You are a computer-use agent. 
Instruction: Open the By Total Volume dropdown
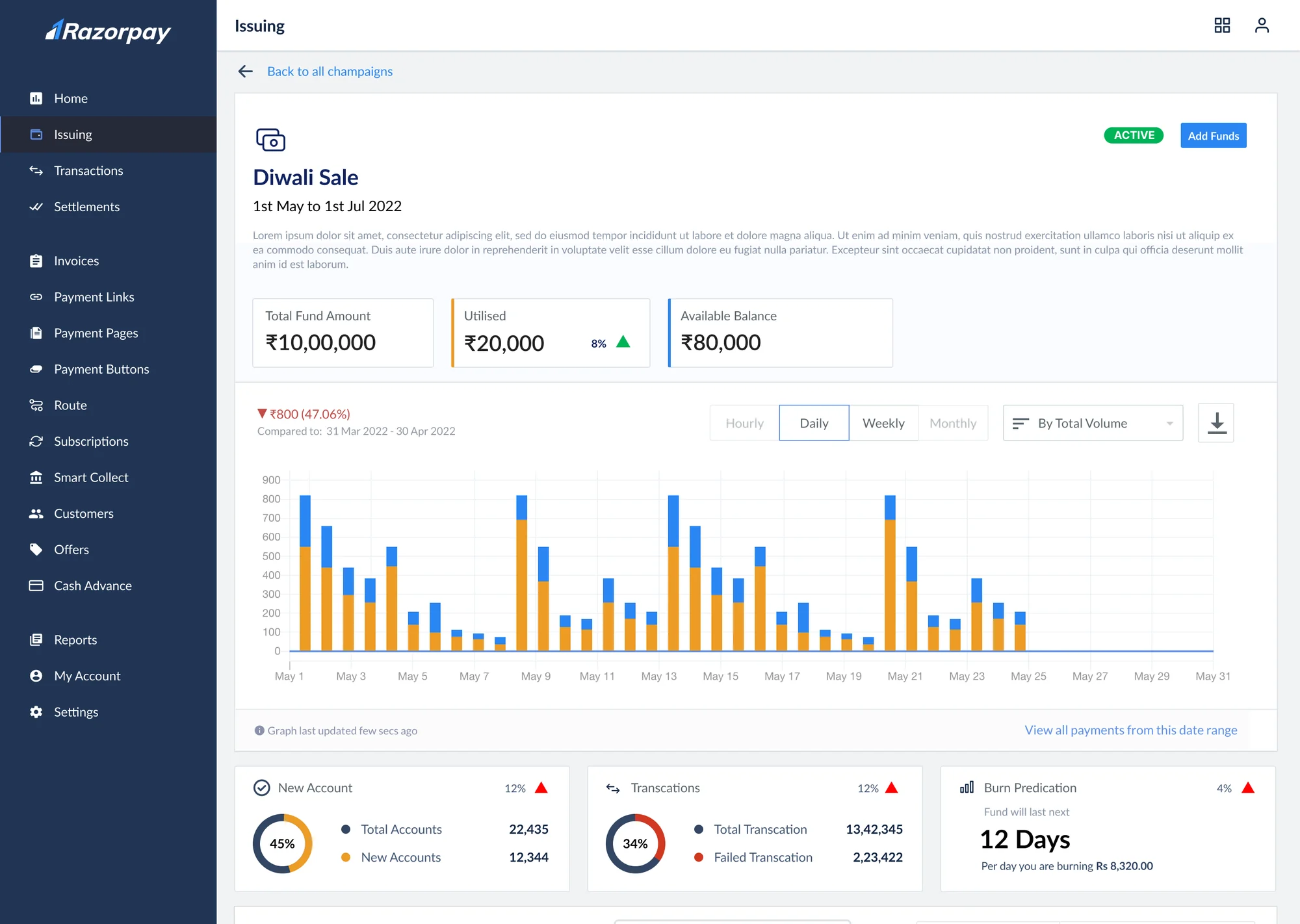(x=1093, y=423)
